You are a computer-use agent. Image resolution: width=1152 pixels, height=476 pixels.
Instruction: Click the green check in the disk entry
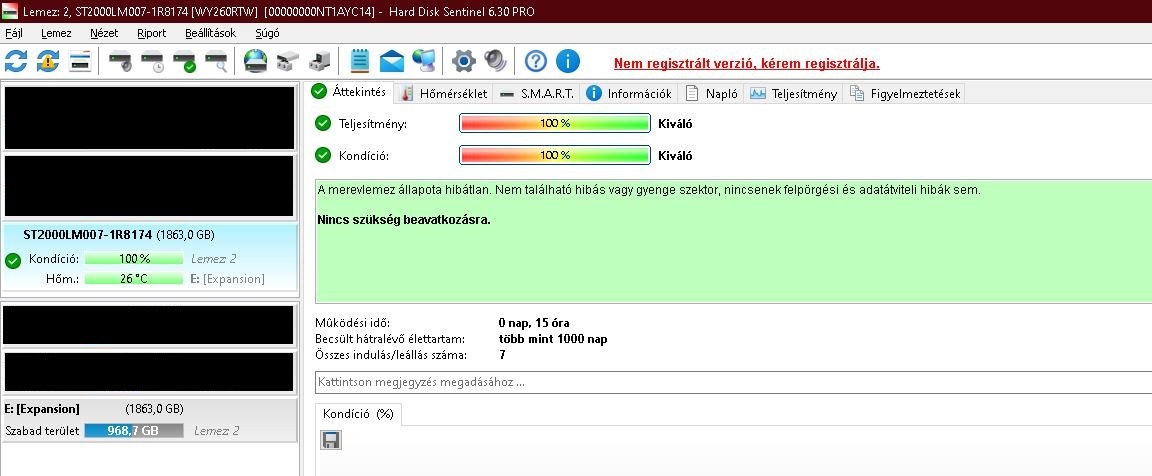click(12, 261)
